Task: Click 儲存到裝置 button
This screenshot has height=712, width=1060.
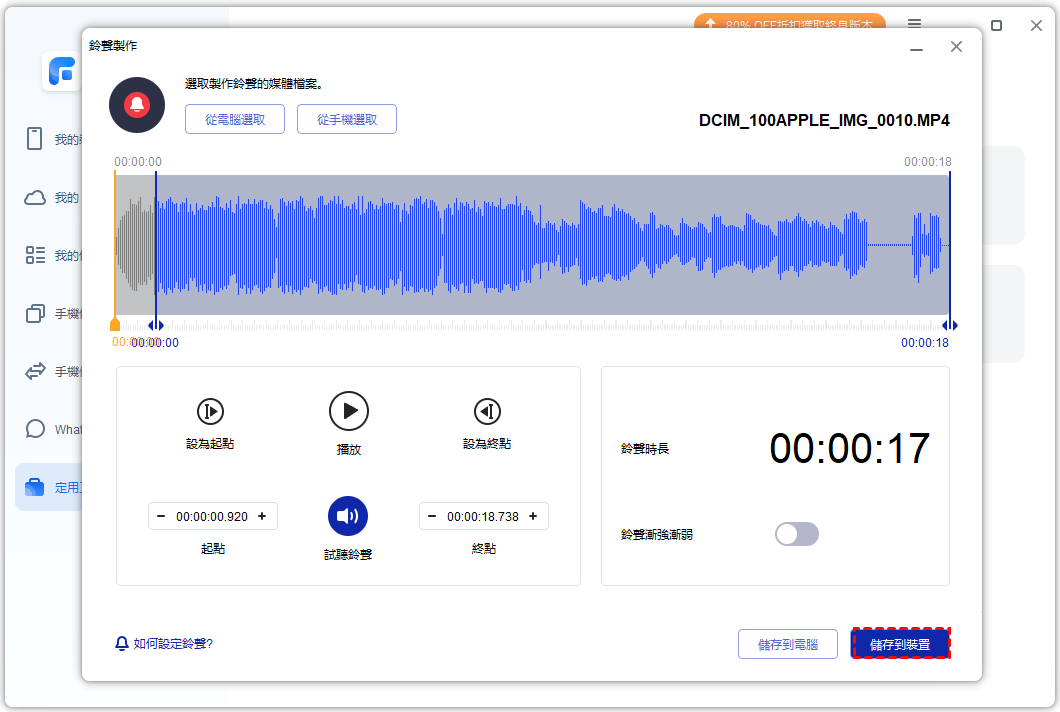Action: pos(900,644)
